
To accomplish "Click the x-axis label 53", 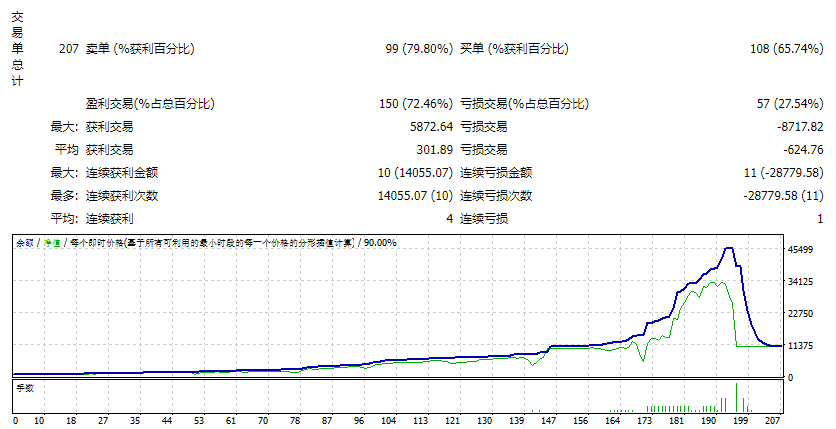I will coord(199,420).
